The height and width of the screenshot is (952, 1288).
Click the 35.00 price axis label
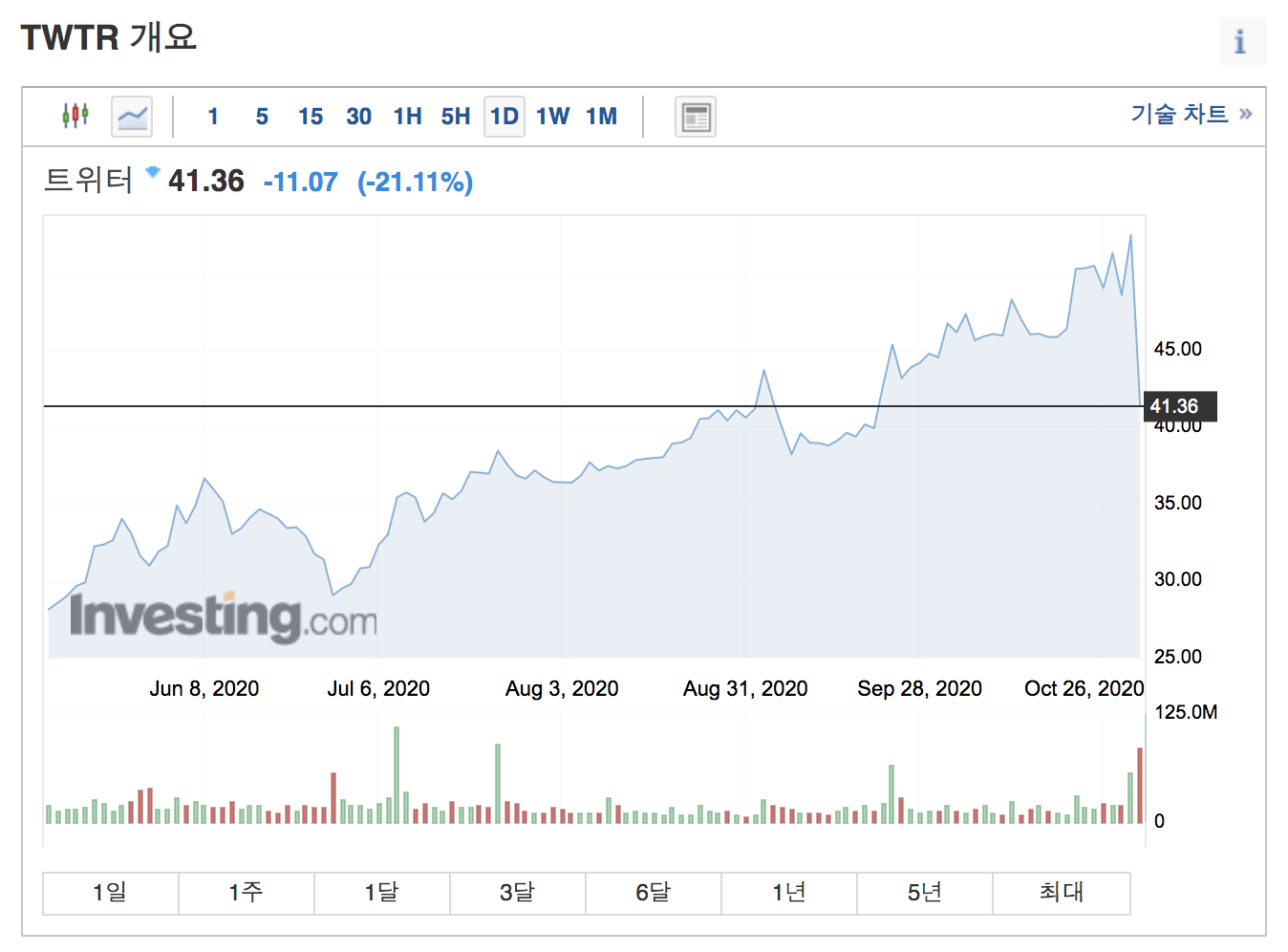pyautogui.click(x=1178, y=503)
